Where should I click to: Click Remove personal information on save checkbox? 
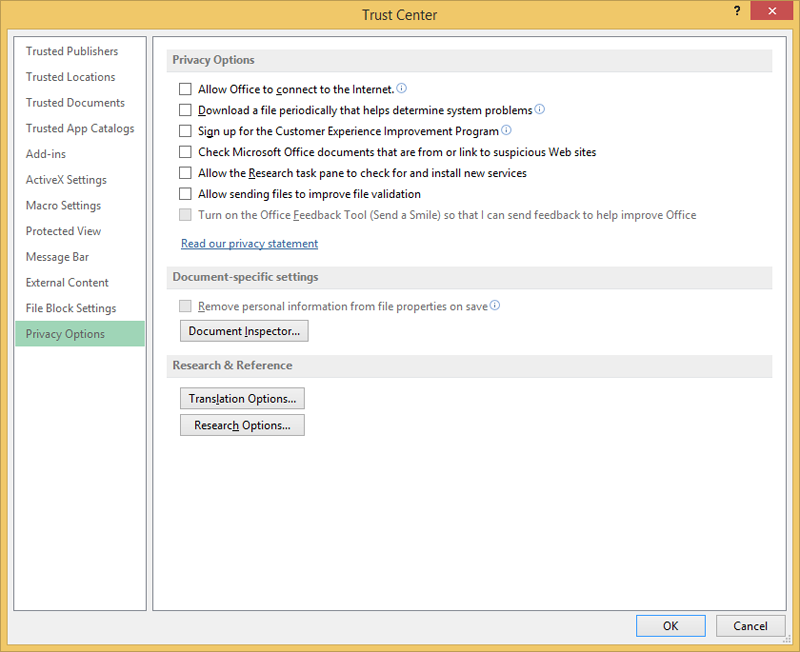[185, 306]
